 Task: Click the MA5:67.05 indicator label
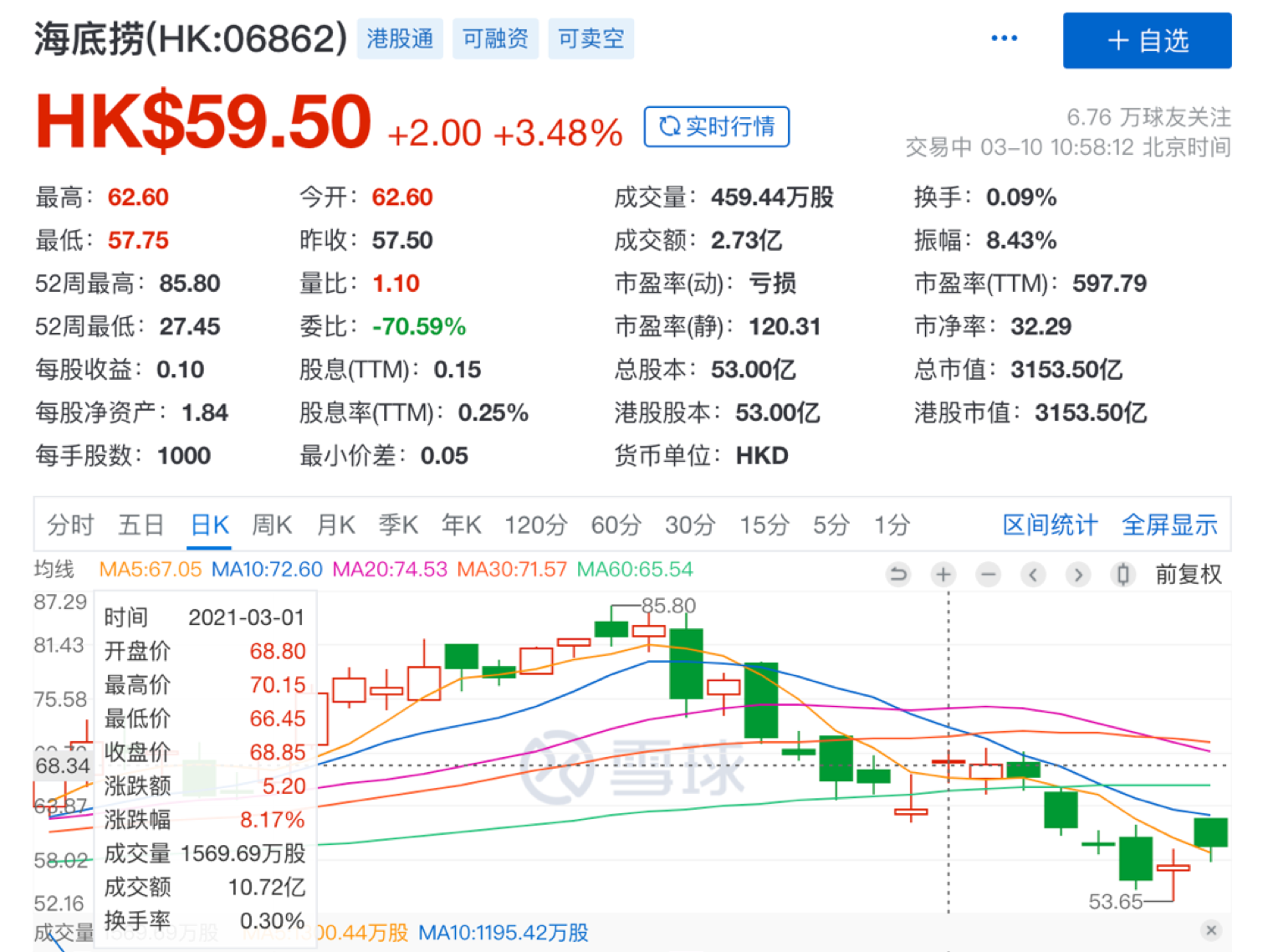tap(151, 570)
